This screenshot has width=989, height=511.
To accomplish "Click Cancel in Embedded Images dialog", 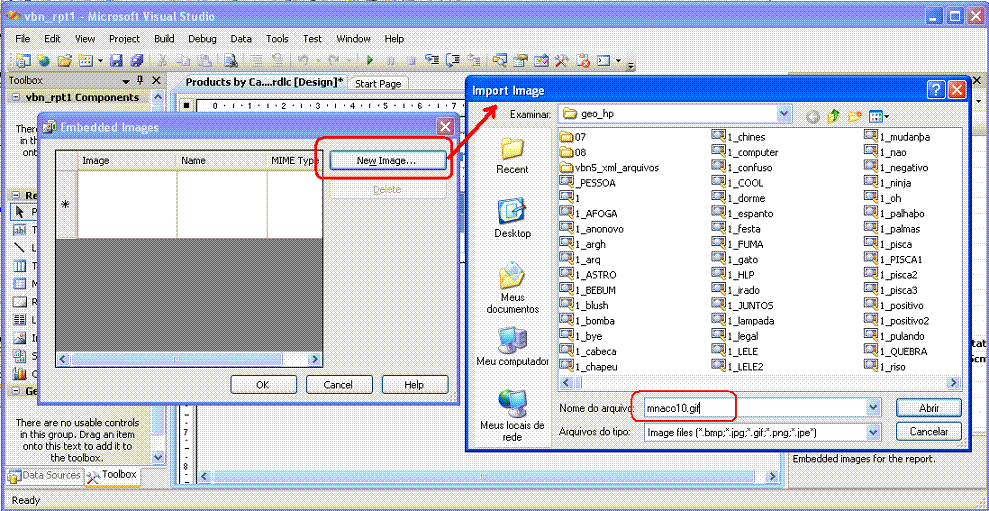I will click(x=338, y=384).
